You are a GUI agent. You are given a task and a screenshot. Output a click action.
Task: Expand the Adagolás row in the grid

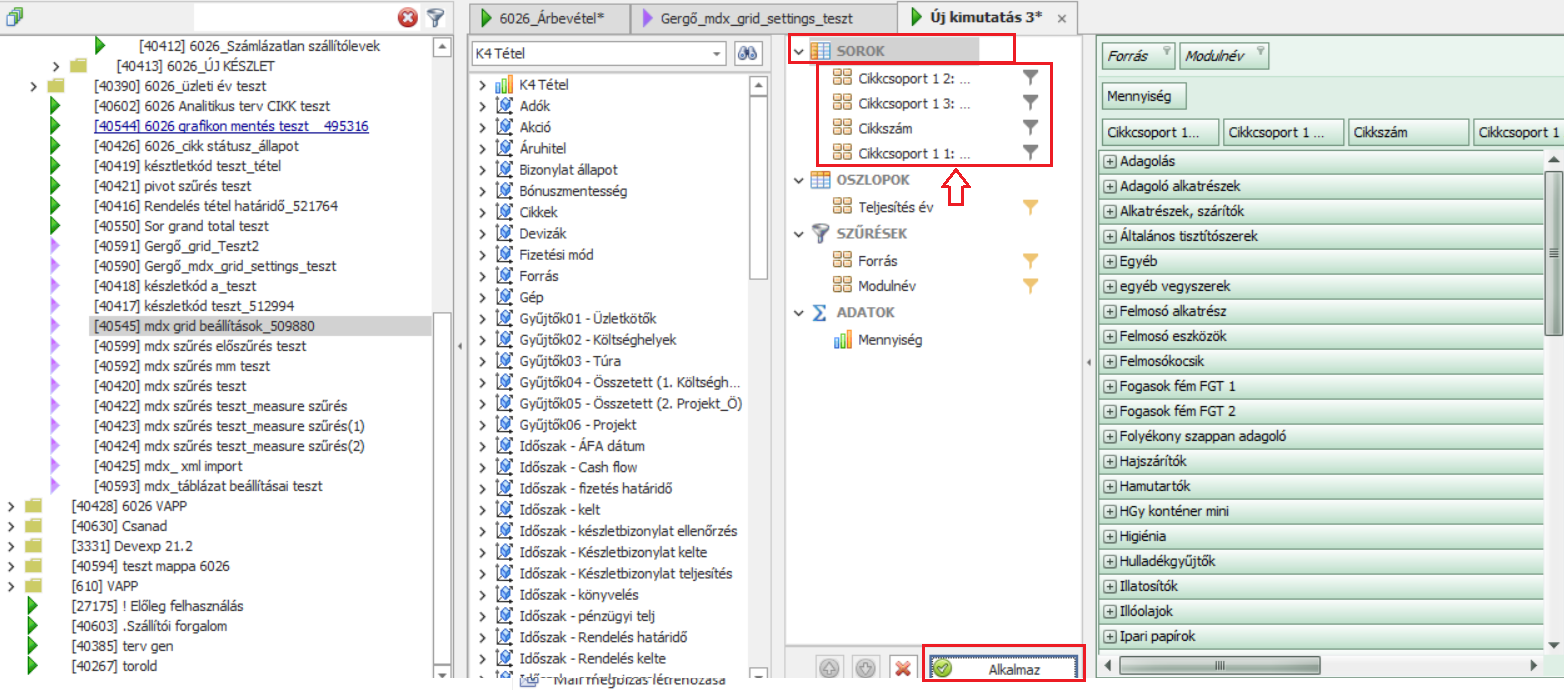point(1109,161)
